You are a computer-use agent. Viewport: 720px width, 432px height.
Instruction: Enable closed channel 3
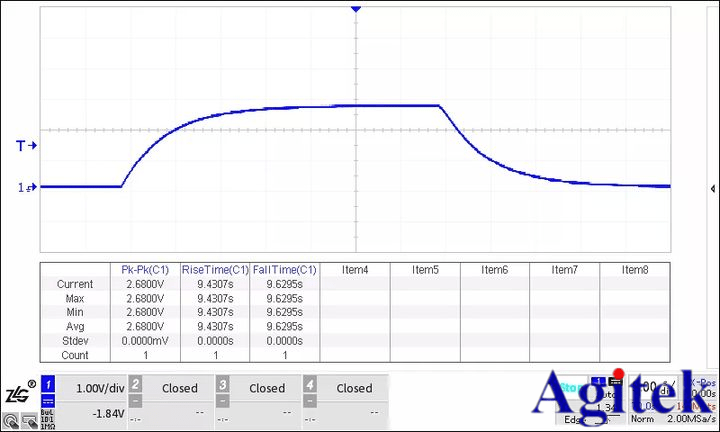(x=267, y=388)
